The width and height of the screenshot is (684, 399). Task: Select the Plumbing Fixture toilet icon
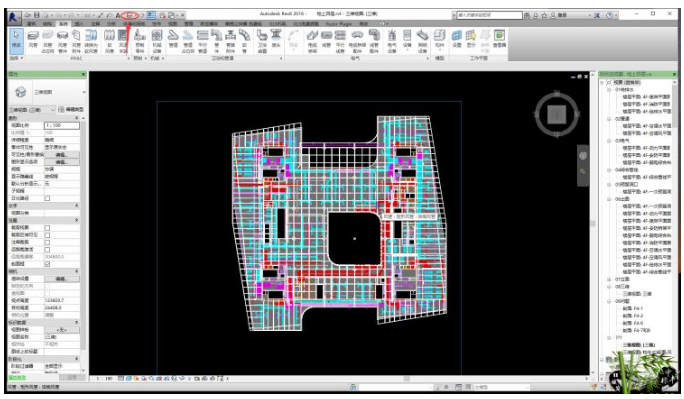(262, 39)
